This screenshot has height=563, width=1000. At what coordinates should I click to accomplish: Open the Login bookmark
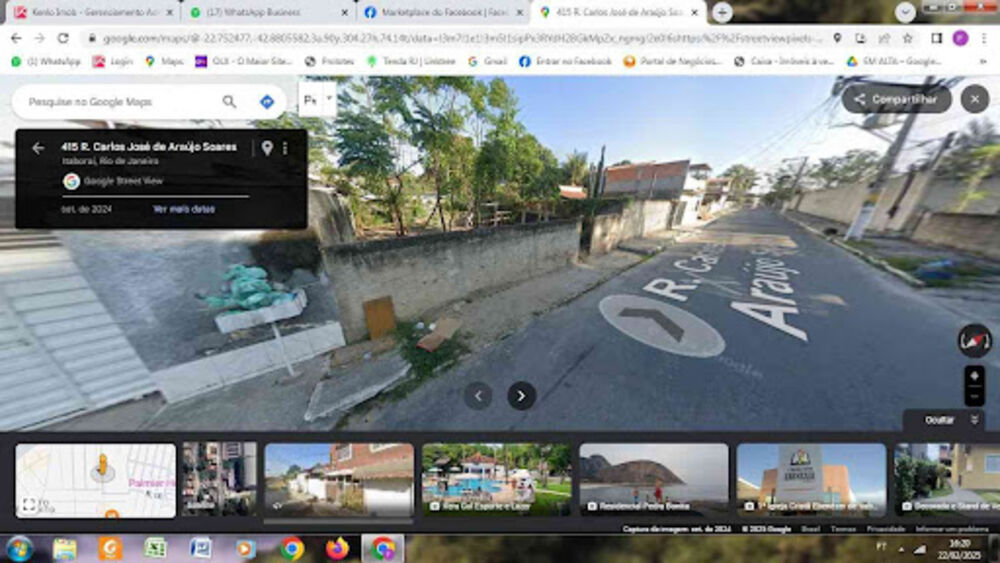(x=112, y=61)
